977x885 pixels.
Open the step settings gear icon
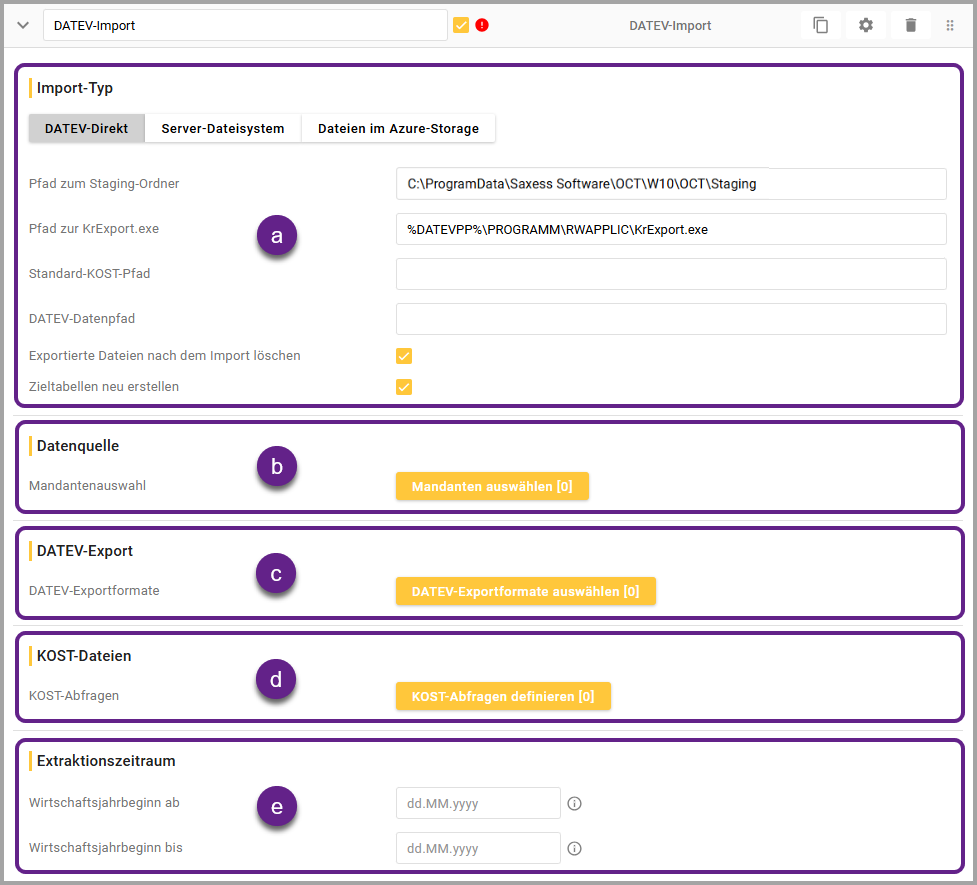[866, 25]
